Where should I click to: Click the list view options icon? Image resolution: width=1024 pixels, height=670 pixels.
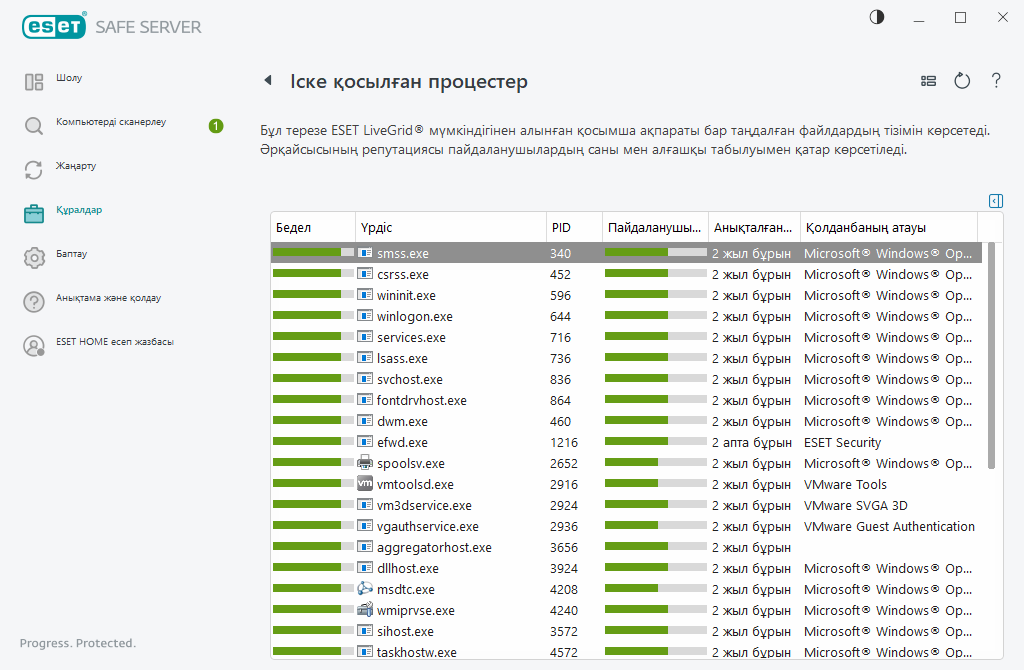tap(929, 81)
